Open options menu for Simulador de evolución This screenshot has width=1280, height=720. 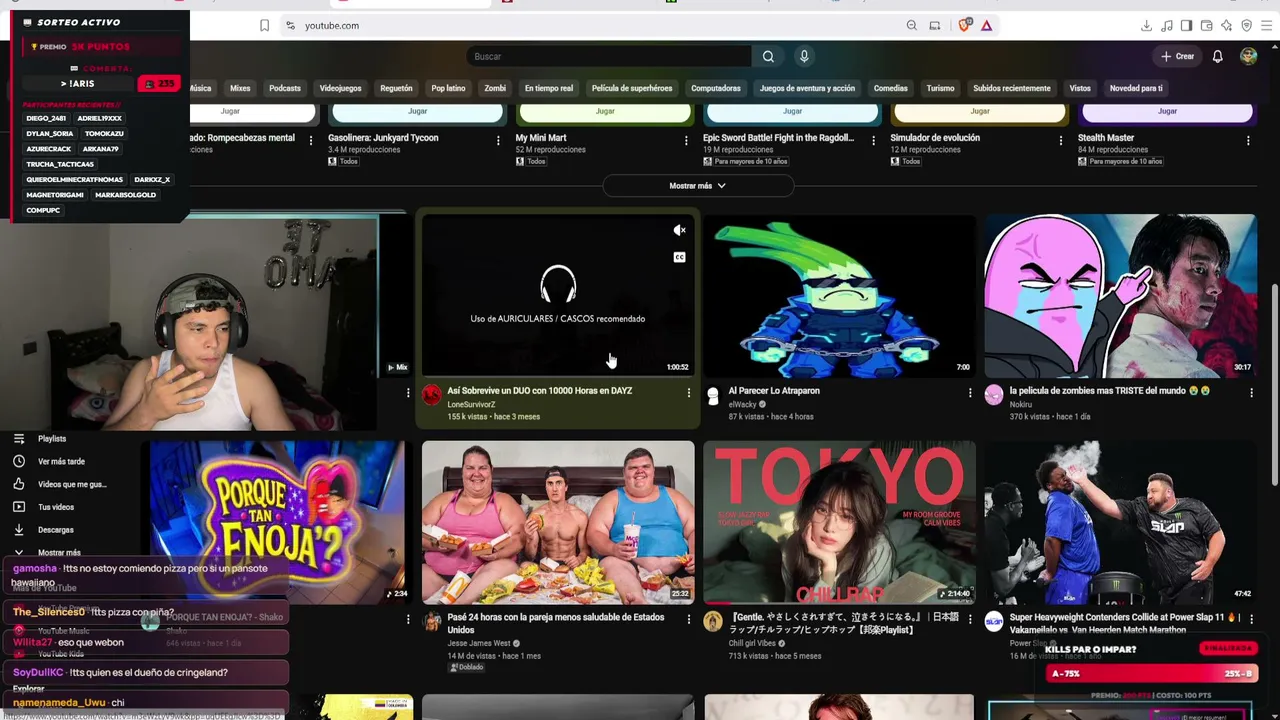[x=1061, y=140]
